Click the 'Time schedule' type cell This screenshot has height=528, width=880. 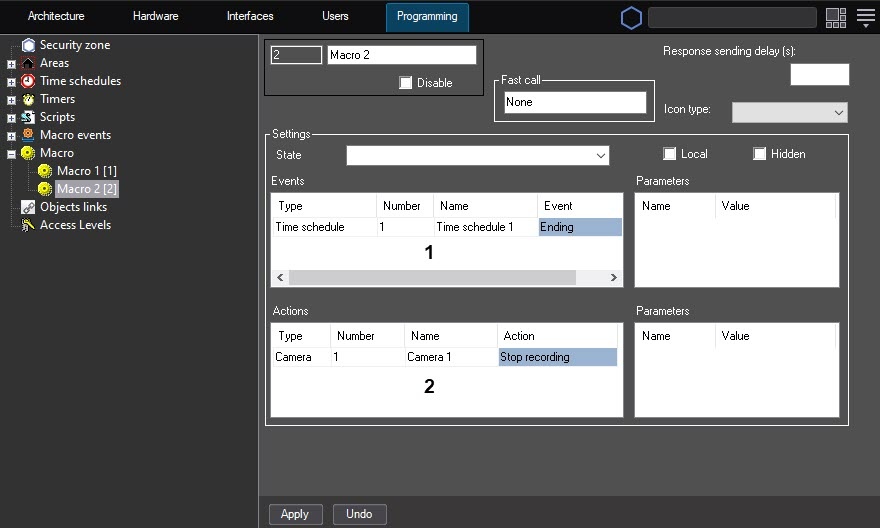click(324, 227)
